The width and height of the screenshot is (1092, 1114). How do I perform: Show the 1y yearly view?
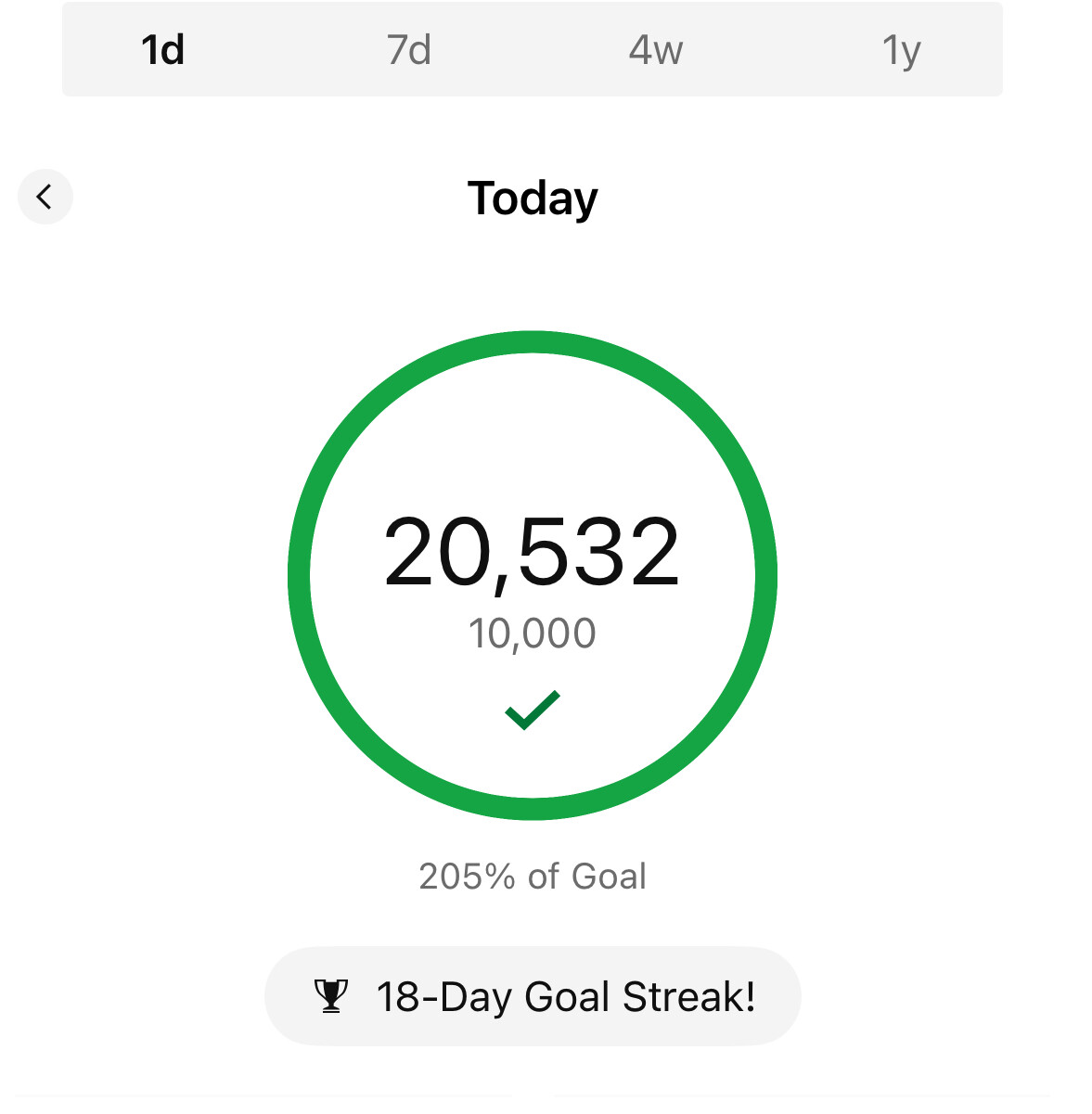coord(901,52)
